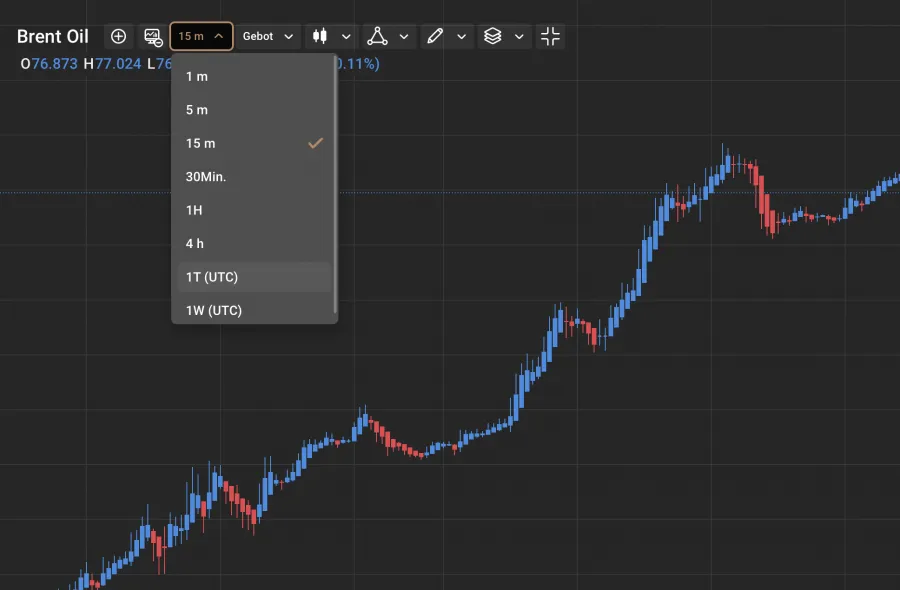Select the drawing pencil tool
The image size is (900, 590).
pos(434,36)
